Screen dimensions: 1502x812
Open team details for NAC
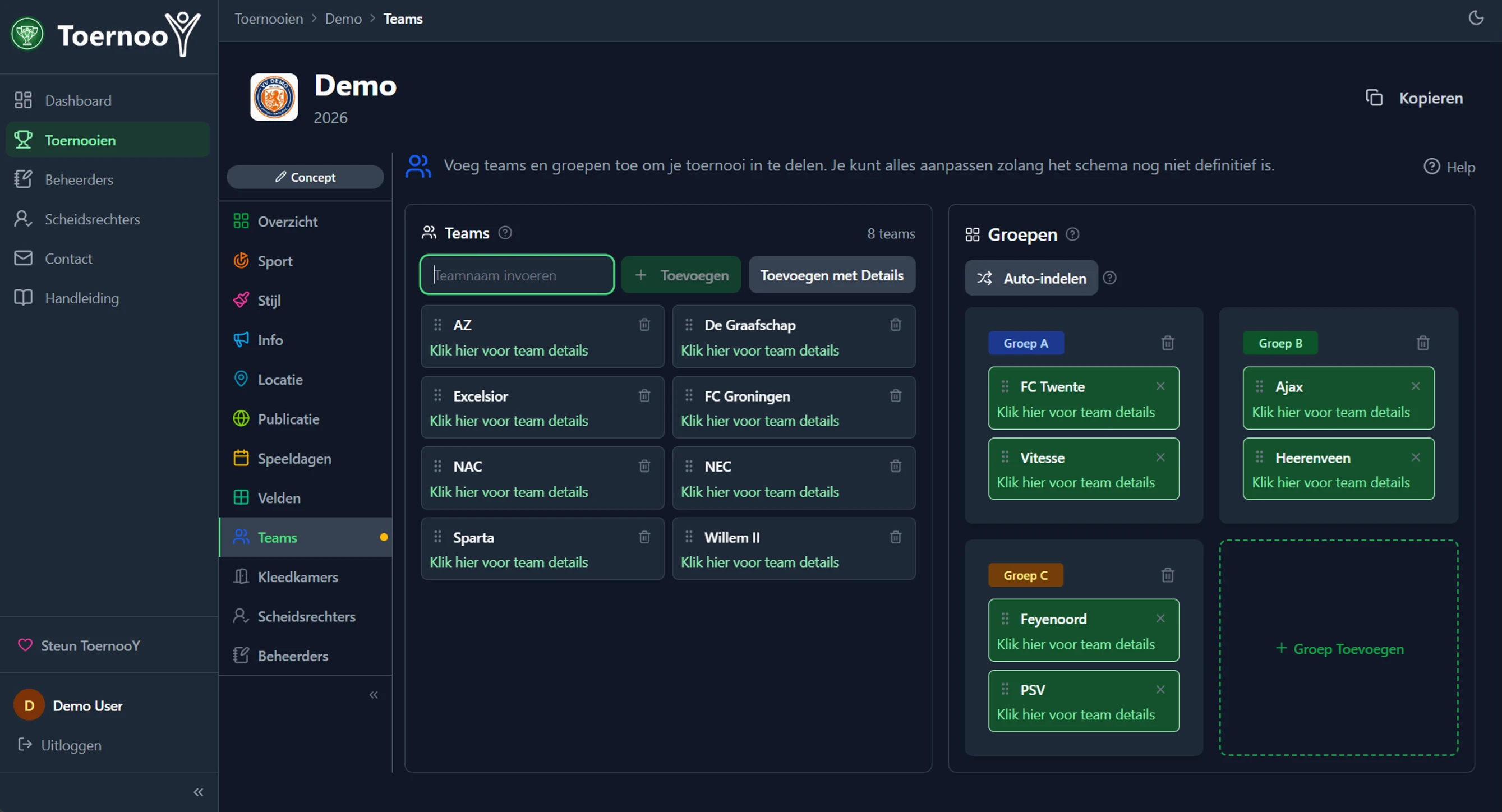tap(509, 492)
